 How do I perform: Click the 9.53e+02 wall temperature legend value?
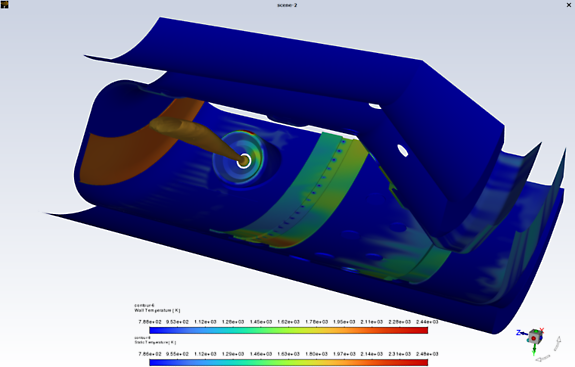177,322
